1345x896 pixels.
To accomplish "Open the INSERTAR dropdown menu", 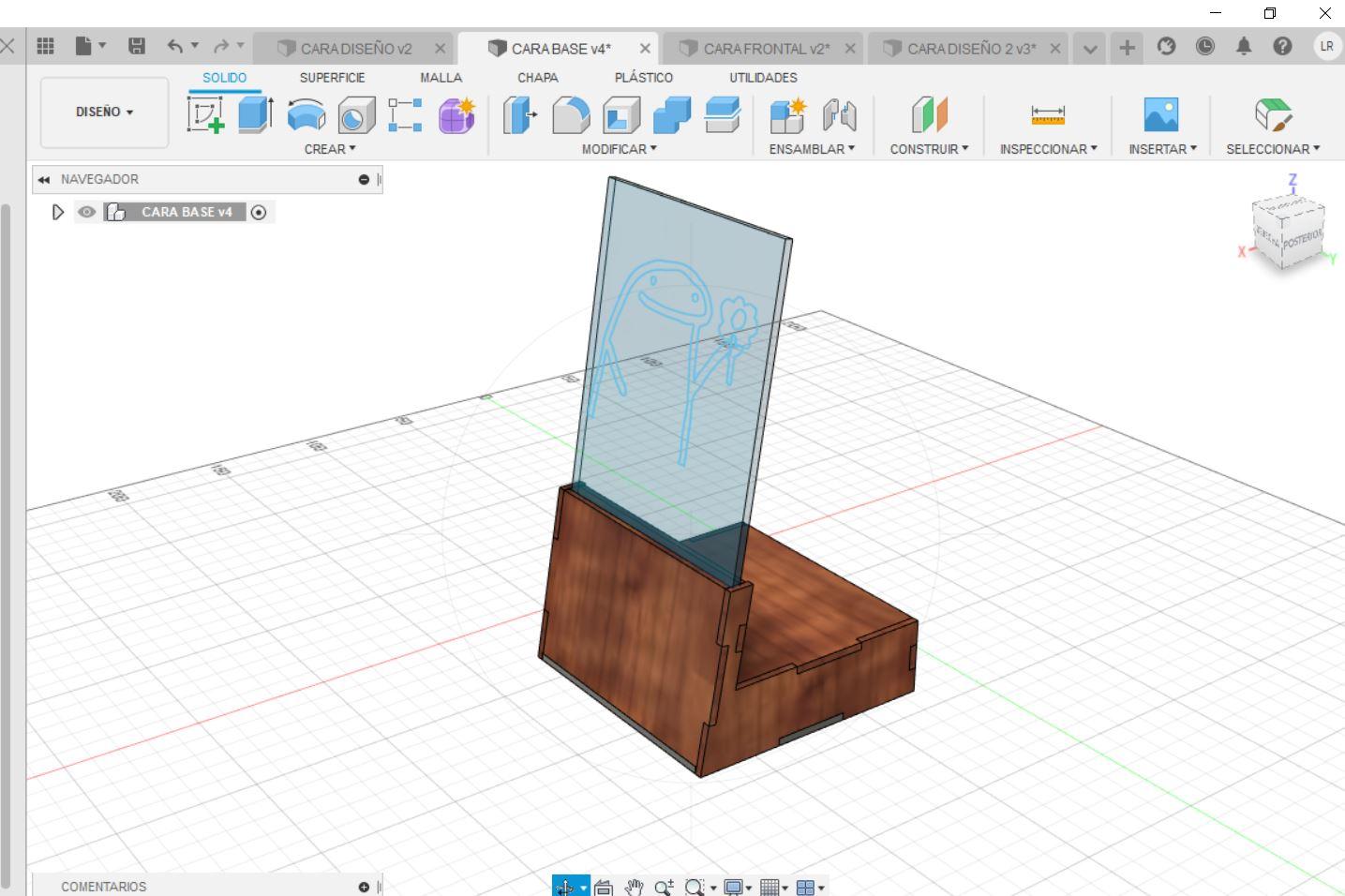I will click(x=1162, y=149).
